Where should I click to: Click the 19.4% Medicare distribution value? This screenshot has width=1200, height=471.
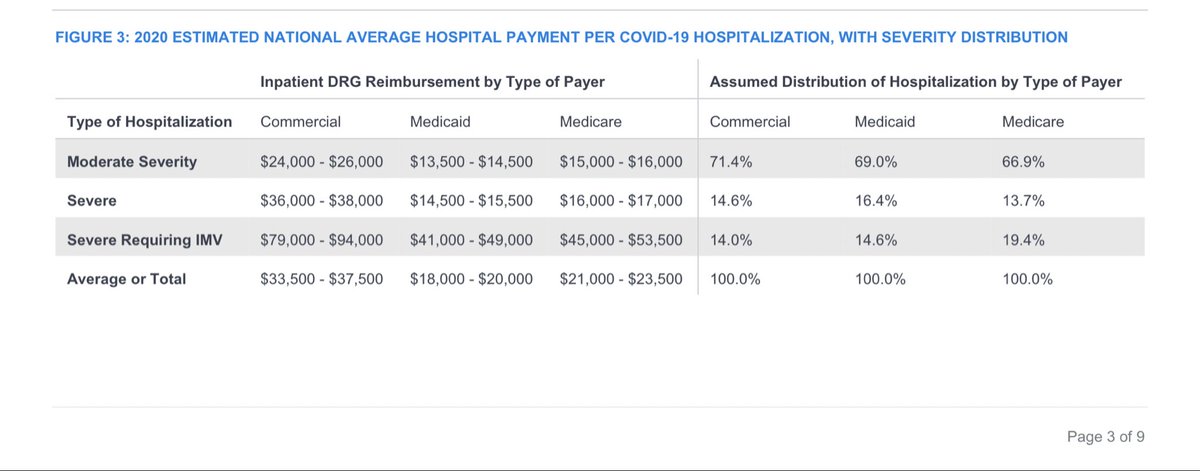tap(1023, 240)
